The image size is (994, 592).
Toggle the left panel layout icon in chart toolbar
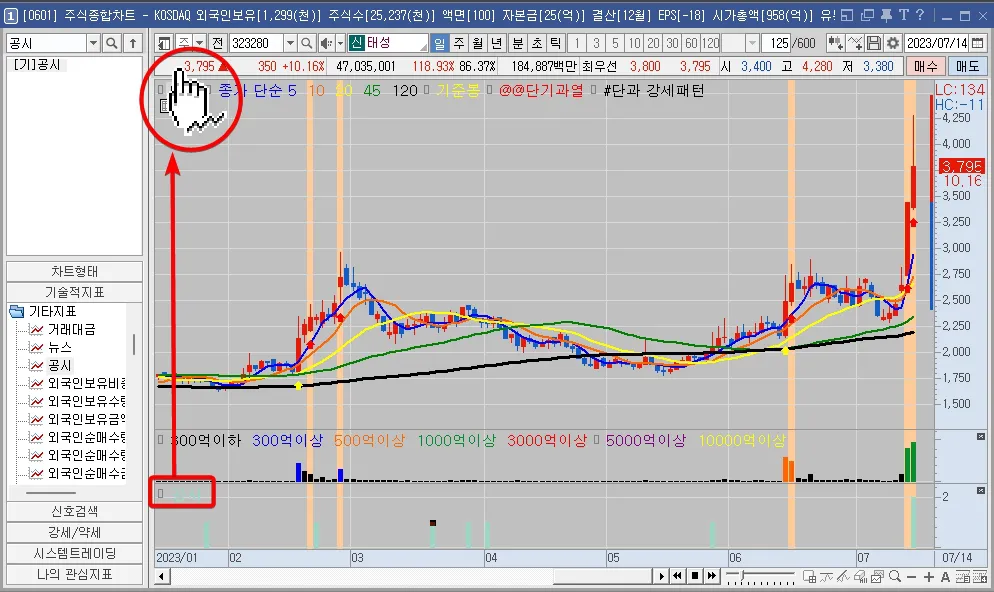(x=164, y=43)
